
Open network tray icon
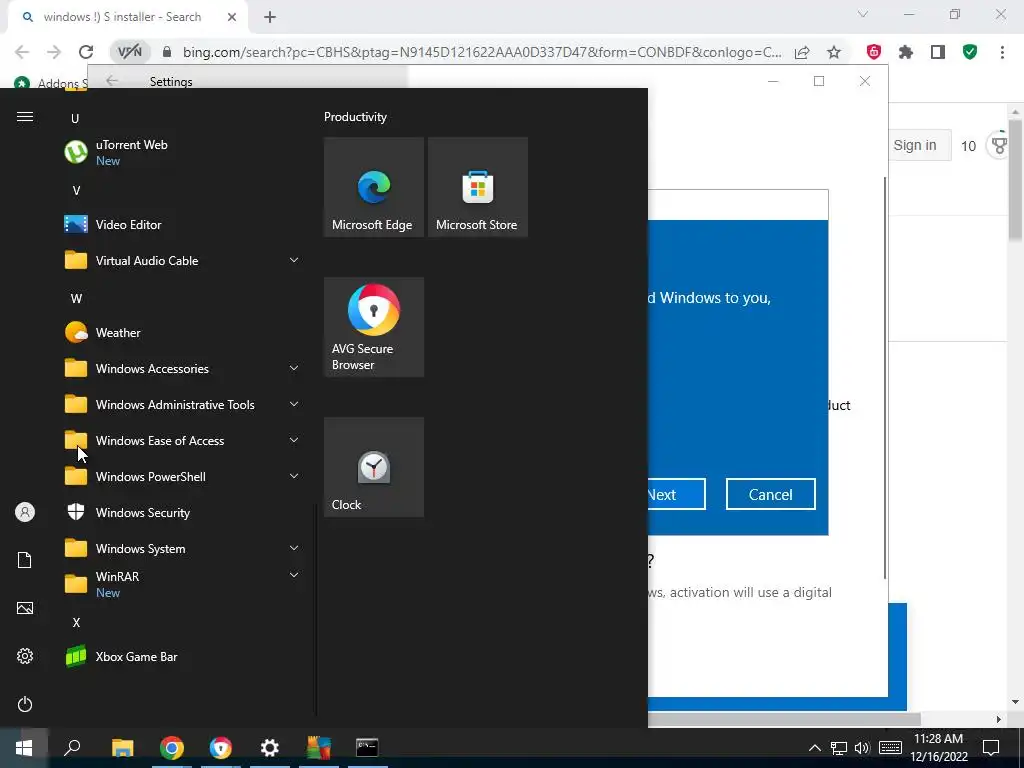click(839, 748)
